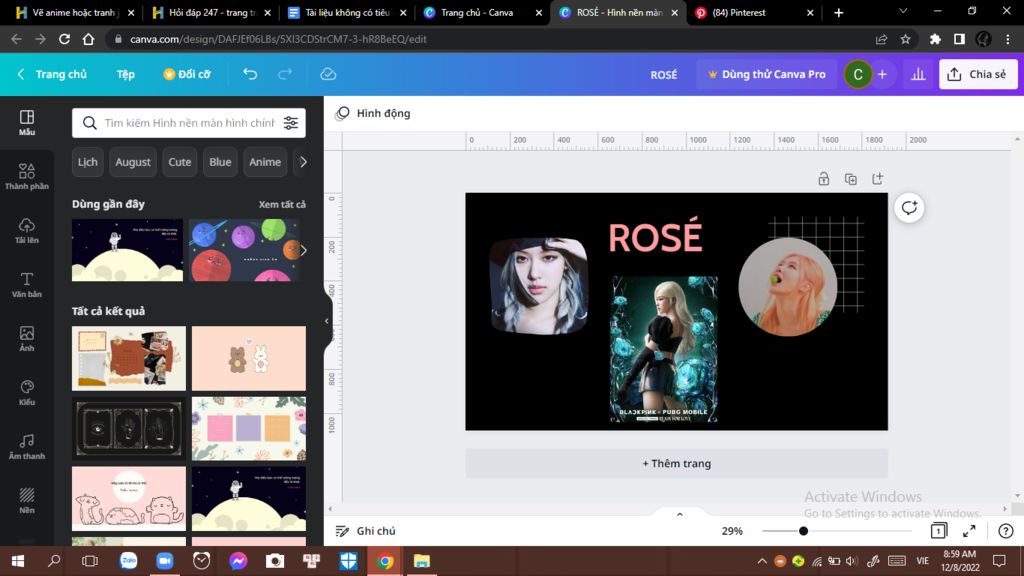Collapse the side panel handle
The image size is (1024, 576).
click(327, 321)
